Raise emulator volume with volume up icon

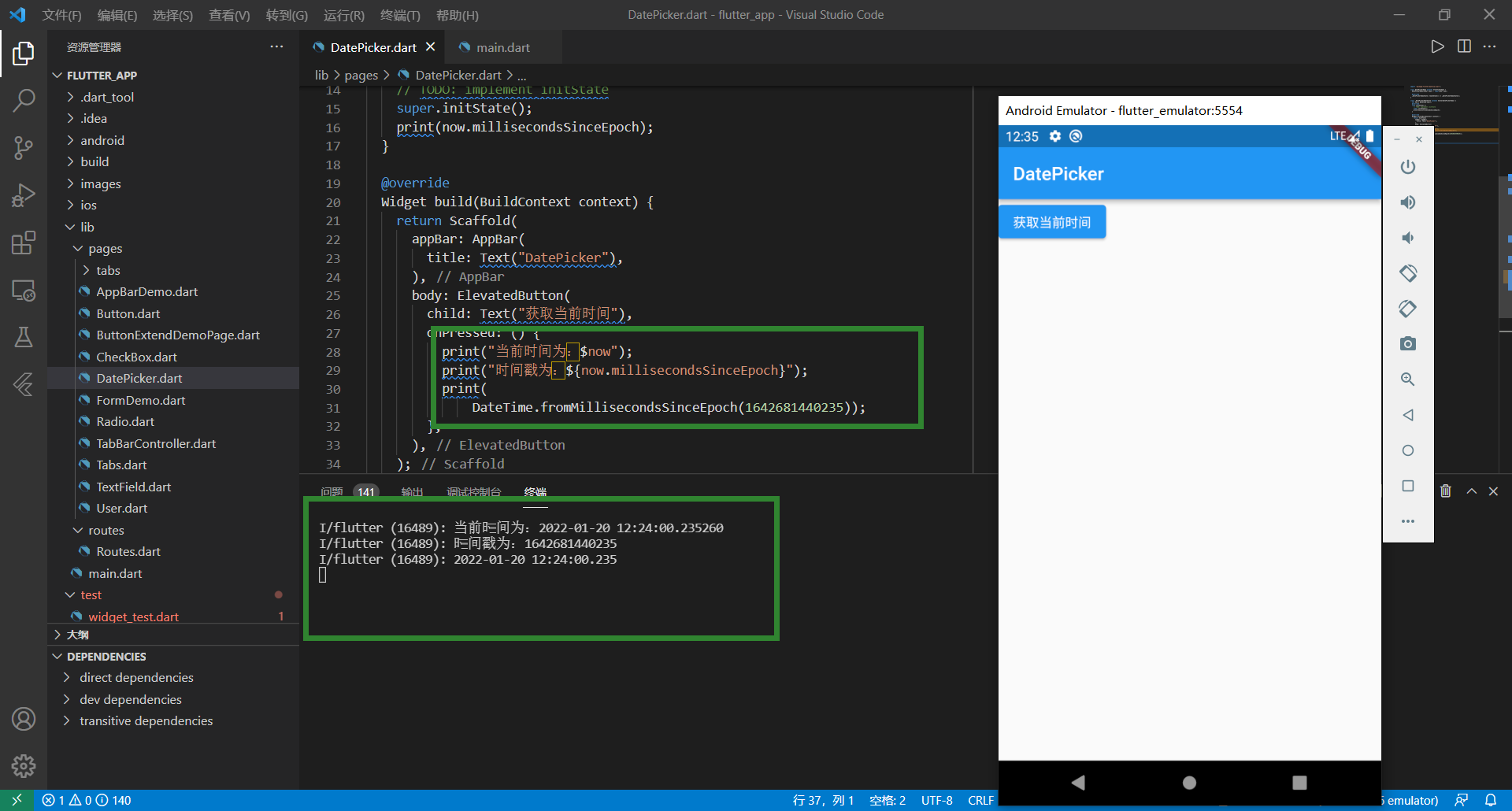click(1408, 202)
